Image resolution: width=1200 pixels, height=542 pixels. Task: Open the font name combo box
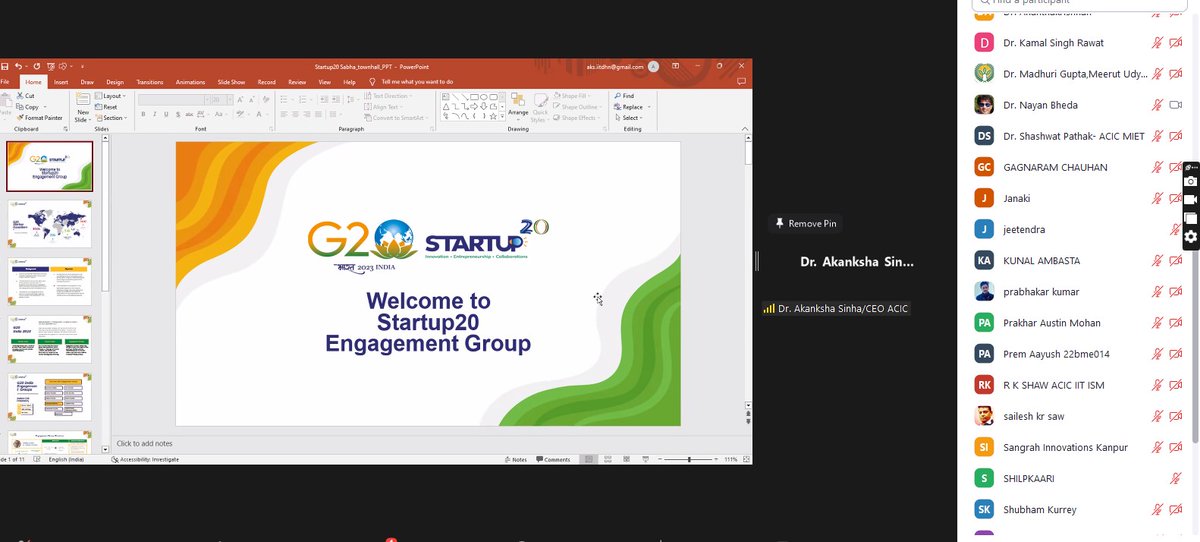click(x=172, y=100)
